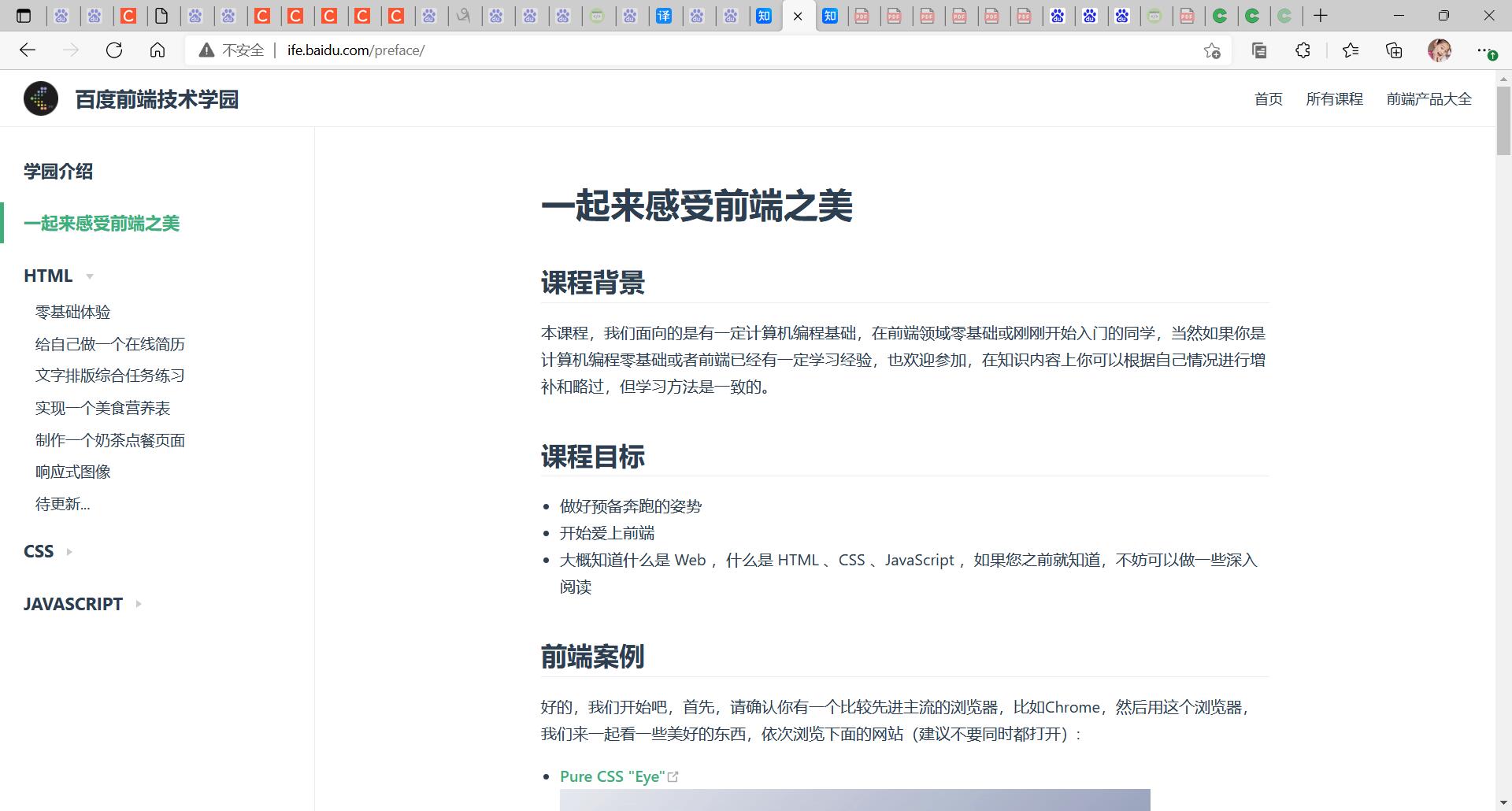Viewport: 1512px width, 811px height.
Task: Click the browser profile avatar
Action: [1440, 50]
